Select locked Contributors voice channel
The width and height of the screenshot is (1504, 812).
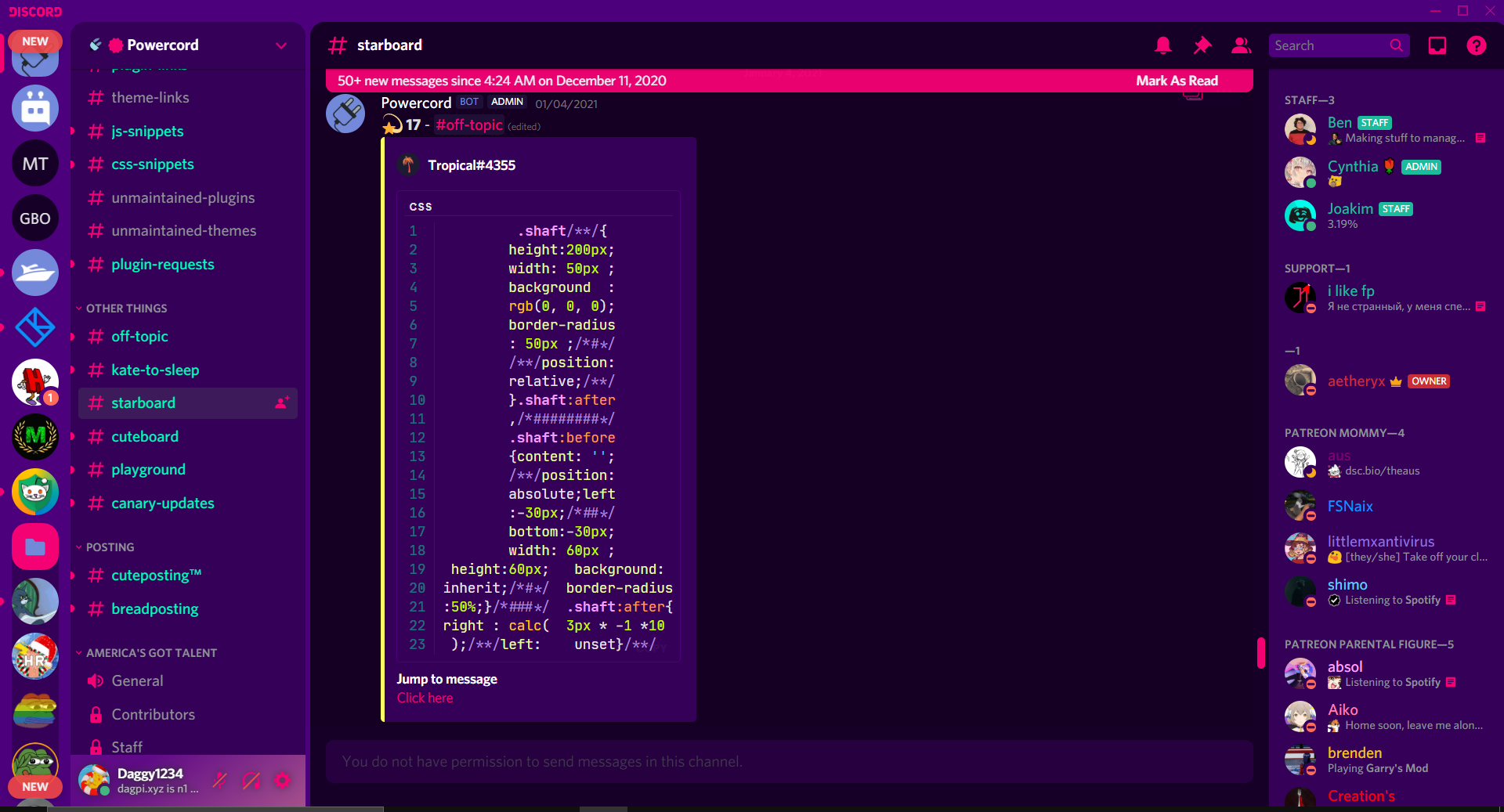[x=188, y=715]
